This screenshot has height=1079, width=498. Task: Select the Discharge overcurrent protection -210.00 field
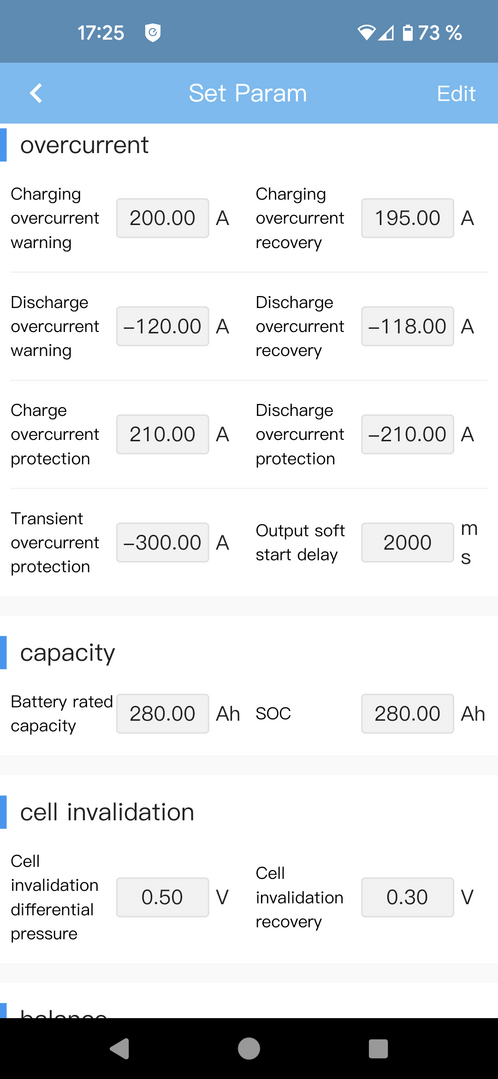click(x=407, y=434)
